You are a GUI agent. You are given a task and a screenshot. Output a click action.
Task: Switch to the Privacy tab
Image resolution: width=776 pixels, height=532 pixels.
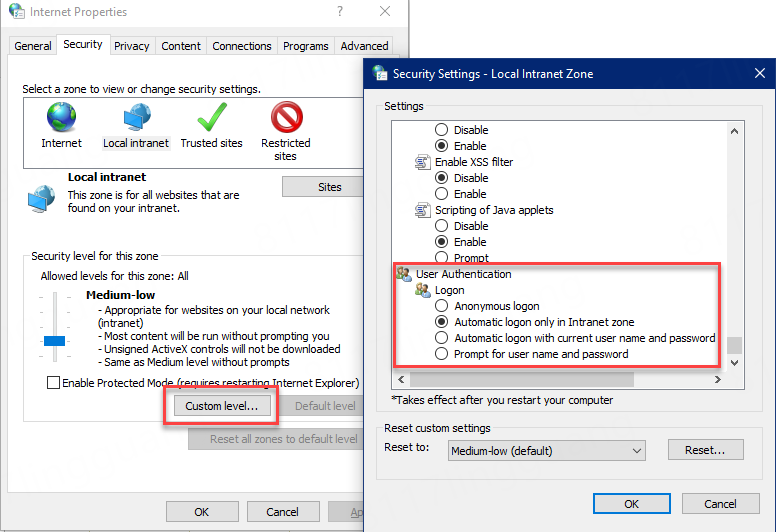click(131, 46)
